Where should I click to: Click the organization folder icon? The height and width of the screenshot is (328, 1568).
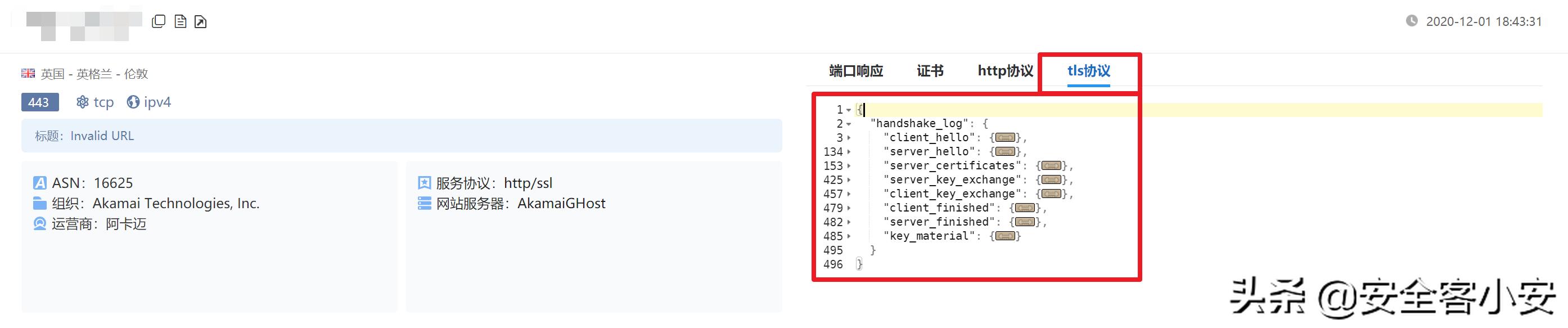39,203
